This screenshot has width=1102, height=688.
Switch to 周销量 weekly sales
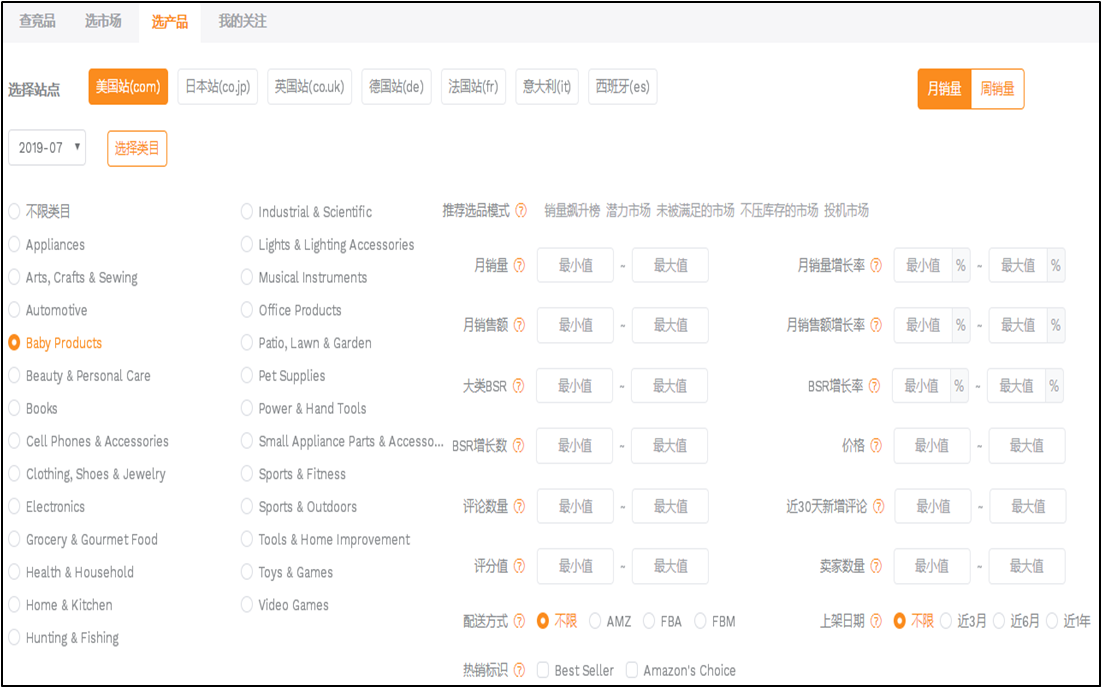click(997, 89)
